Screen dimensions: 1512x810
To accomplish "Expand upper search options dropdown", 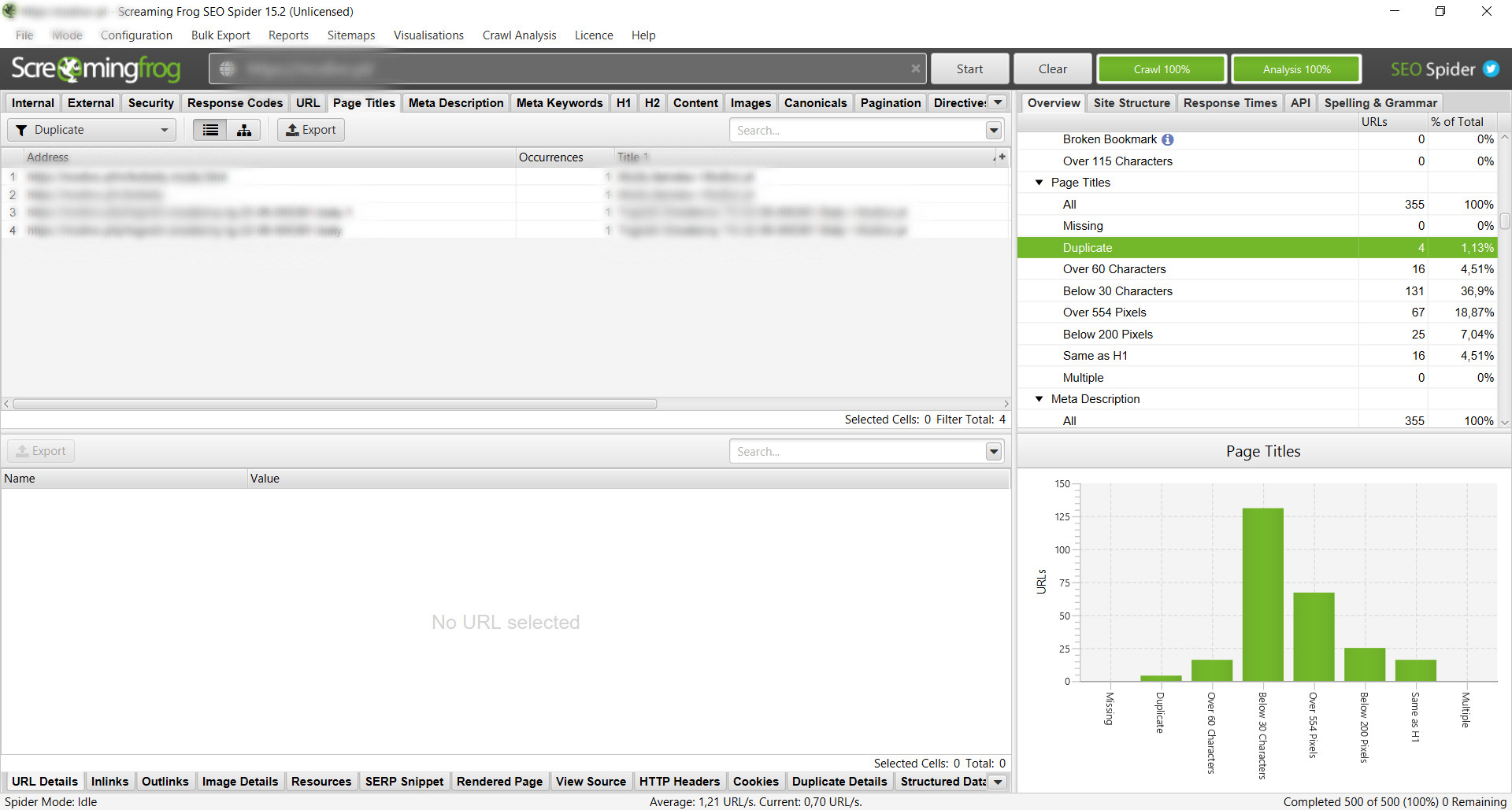I will point(994,131).
